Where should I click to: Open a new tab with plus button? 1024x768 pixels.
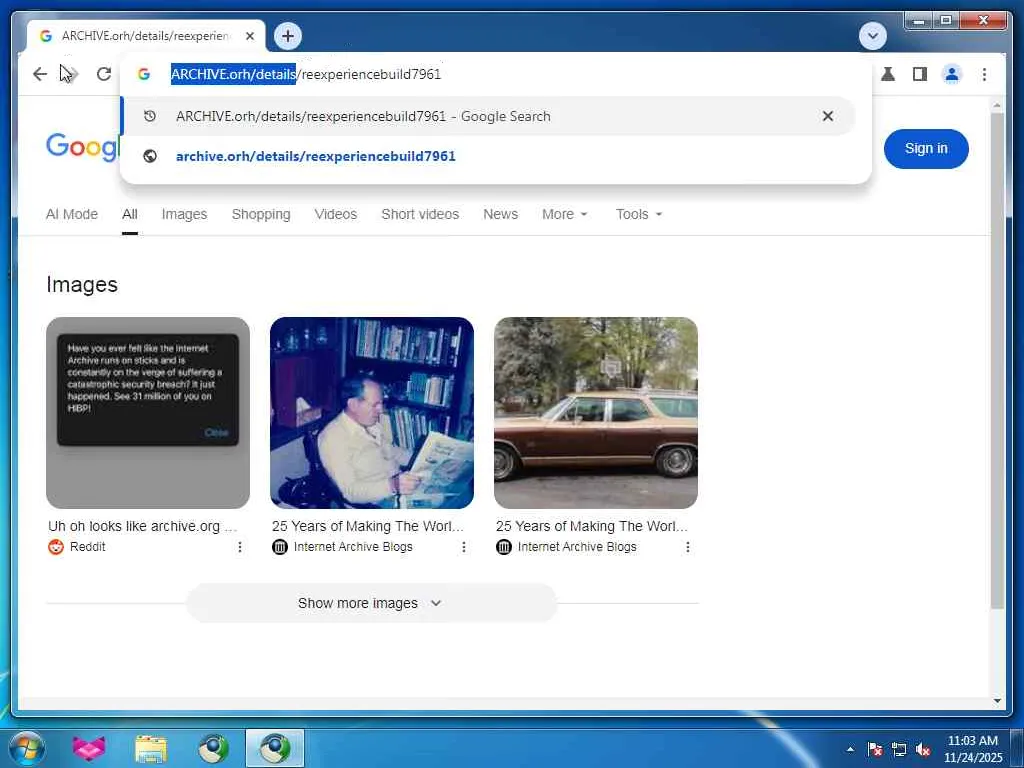(x=288, y=36)
